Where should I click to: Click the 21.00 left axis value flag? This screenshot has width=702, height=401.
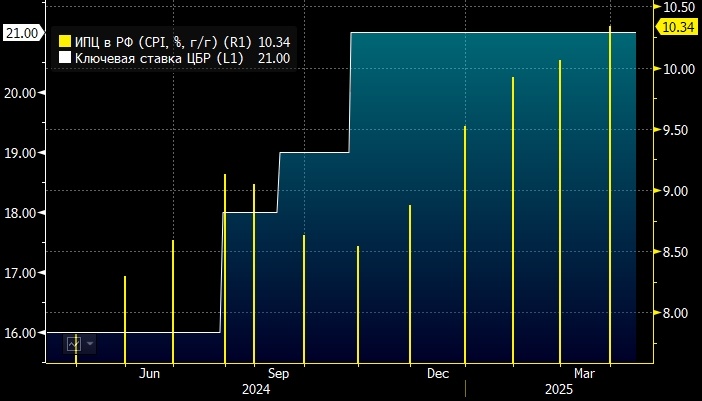coord(22,33)
